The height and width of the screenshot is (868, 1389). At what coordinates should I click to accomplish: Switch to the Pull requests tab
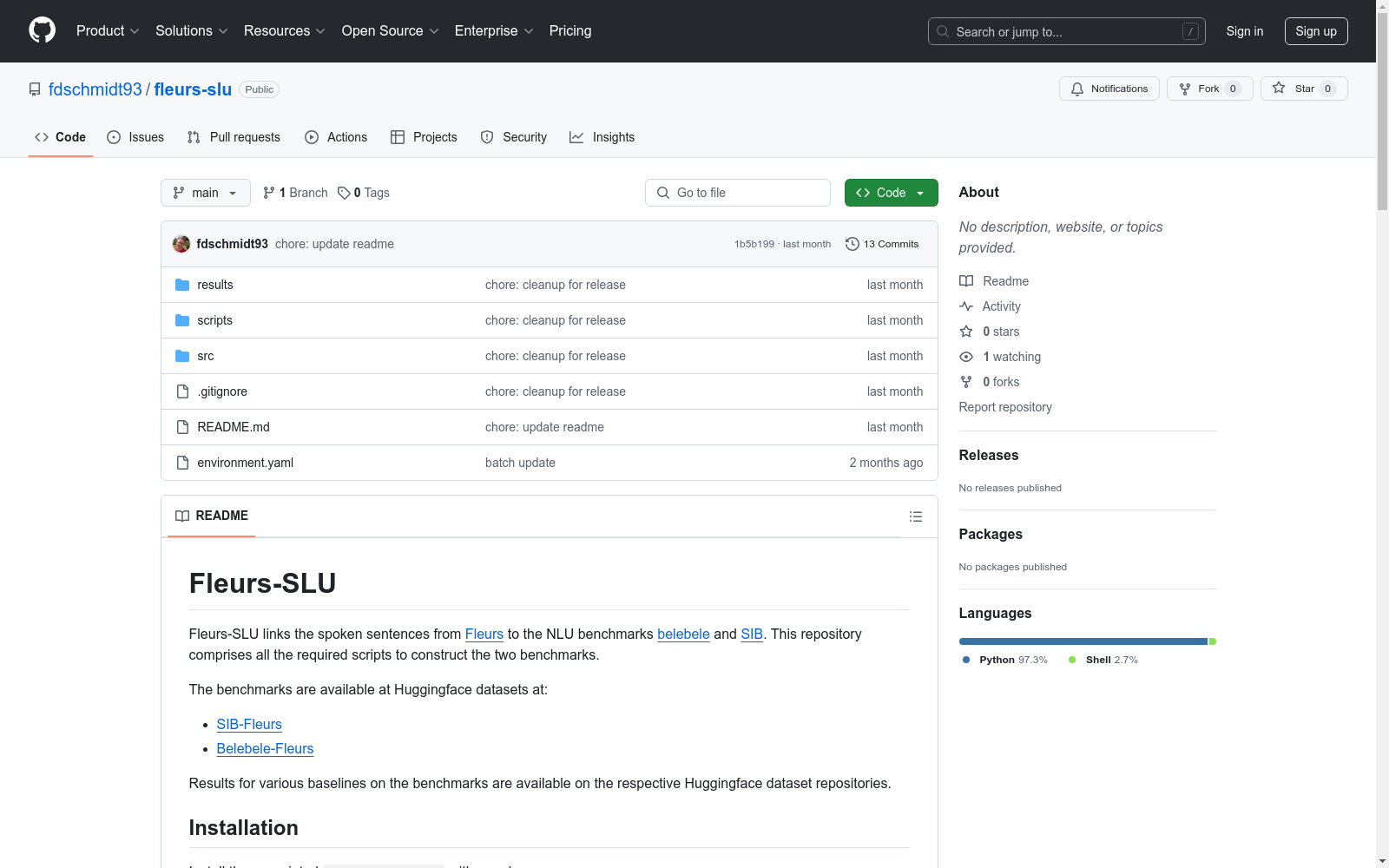point(234,137)
